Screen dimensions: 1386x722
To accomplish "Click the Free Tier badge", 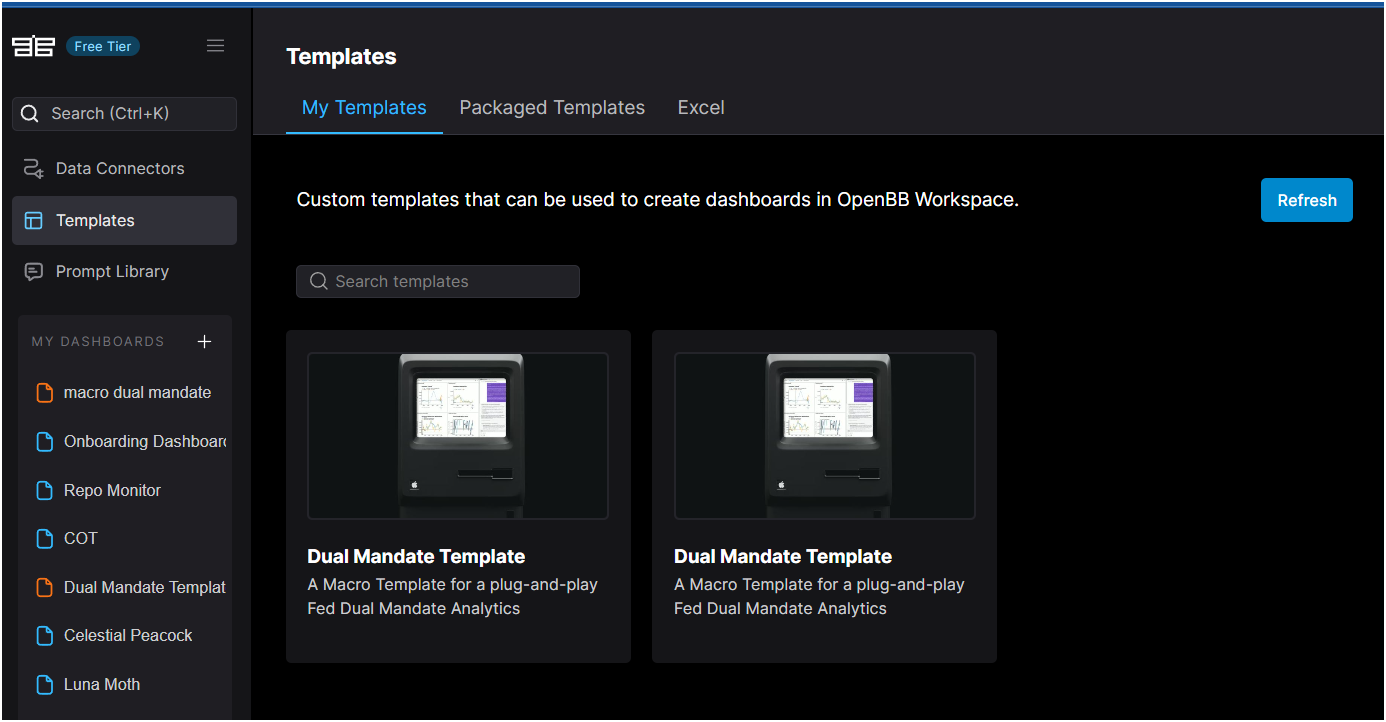I will [103, 46].
